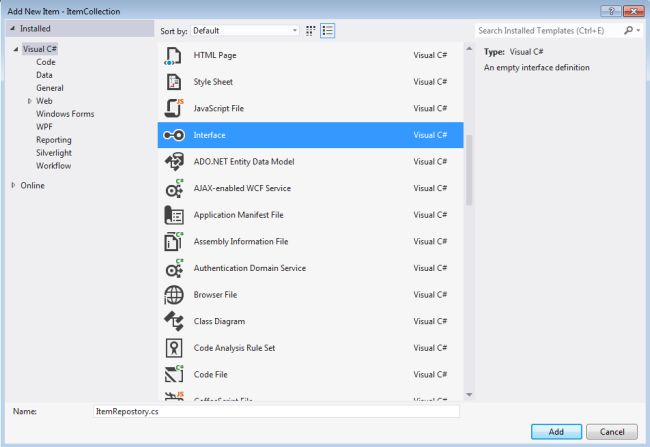The width and height of the screenshot is (650, 447).
Task: Select the WPF category
Action: [44, 127]
